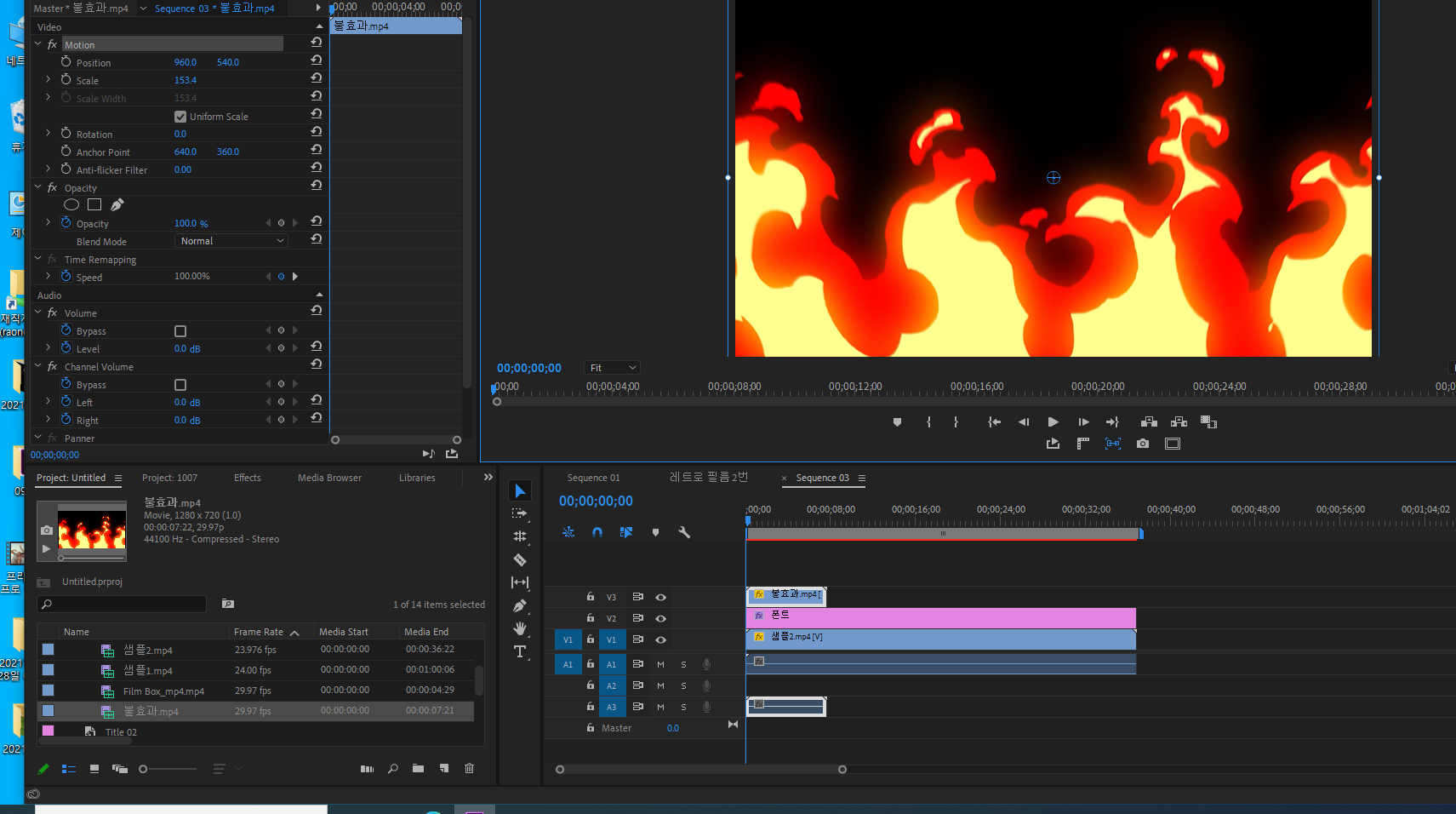
Task: Select the Ripple Edit tool
Action: pos(520,536)
